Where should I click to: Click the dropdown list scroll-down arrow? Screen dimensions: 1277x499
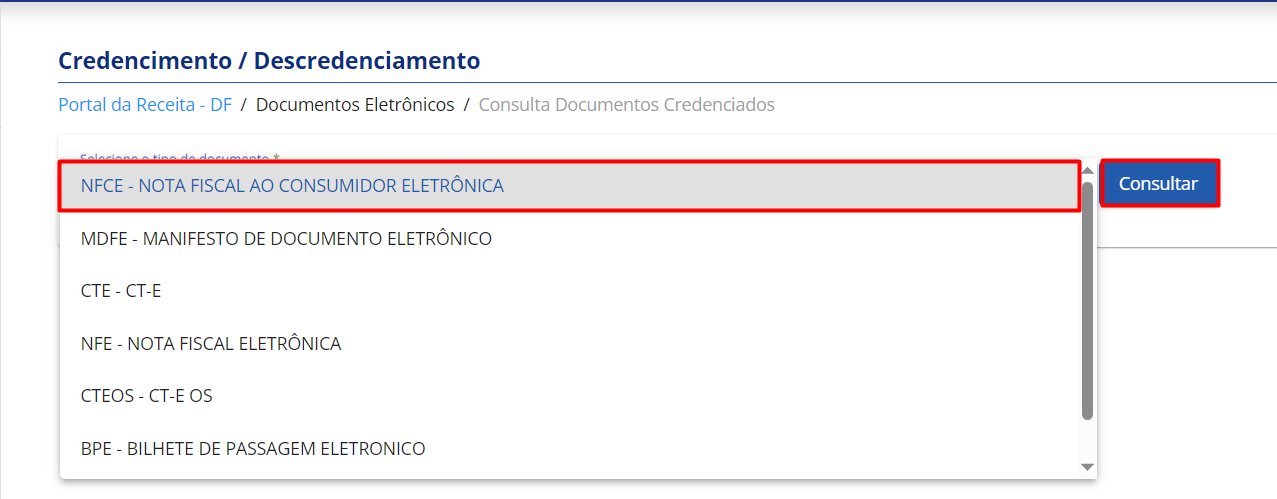click(x=1088, y=467)
